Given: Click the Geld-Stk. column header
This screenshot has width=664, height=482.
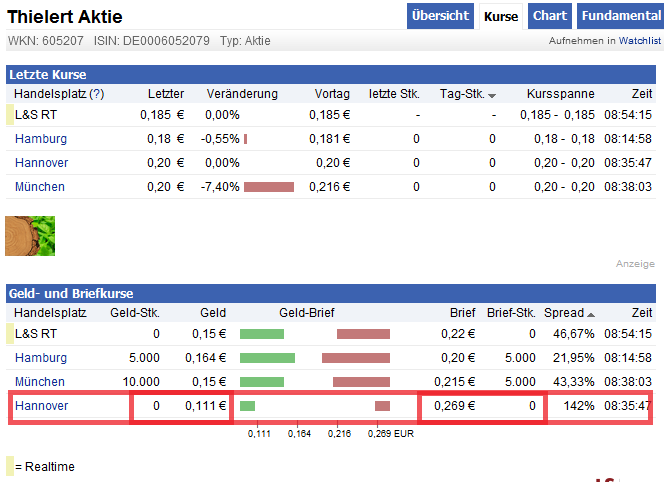Looking at the screenshot, I should click(135, 313).
